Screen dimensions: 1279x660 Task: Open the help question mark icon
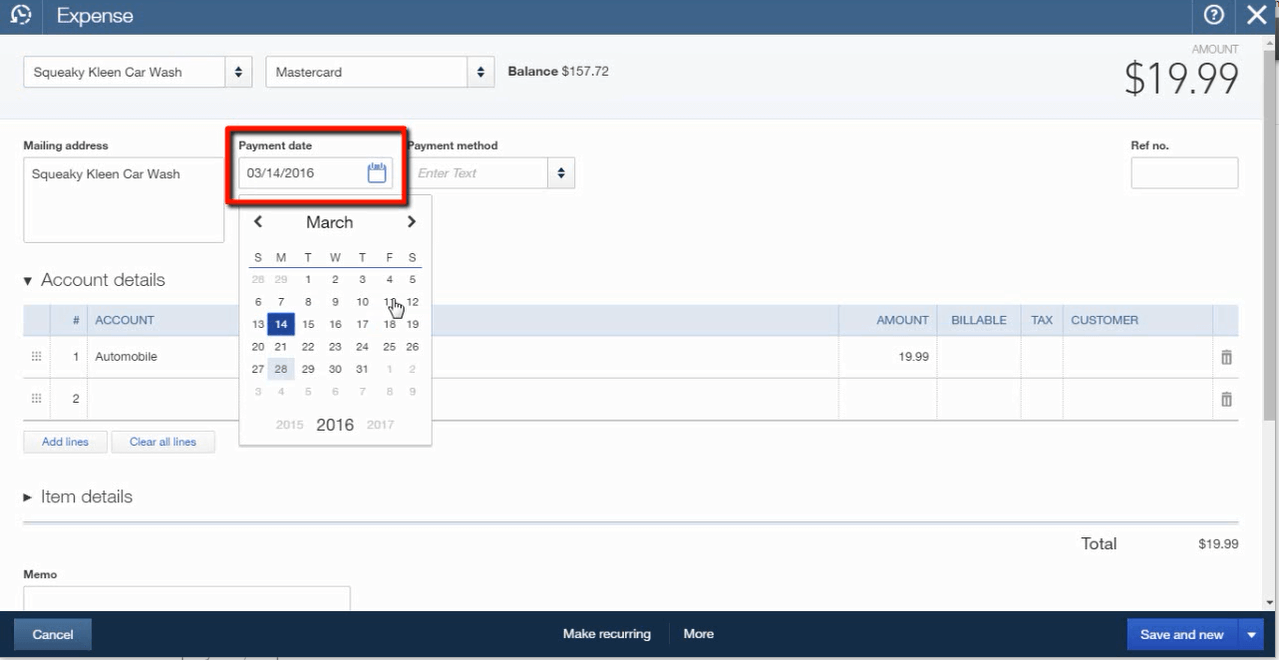click(x=1213, y=15)
